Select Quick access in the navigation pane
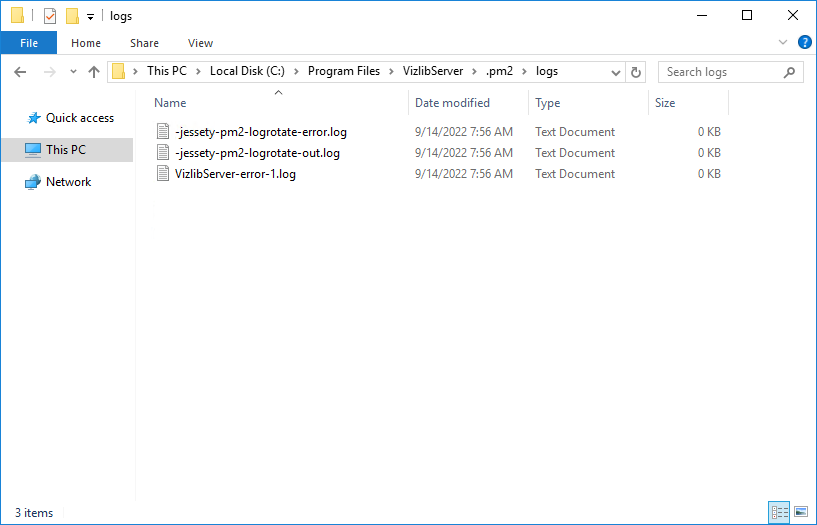Screen dimensions: 817x525 pyautogui.click(x=80, y=118)
